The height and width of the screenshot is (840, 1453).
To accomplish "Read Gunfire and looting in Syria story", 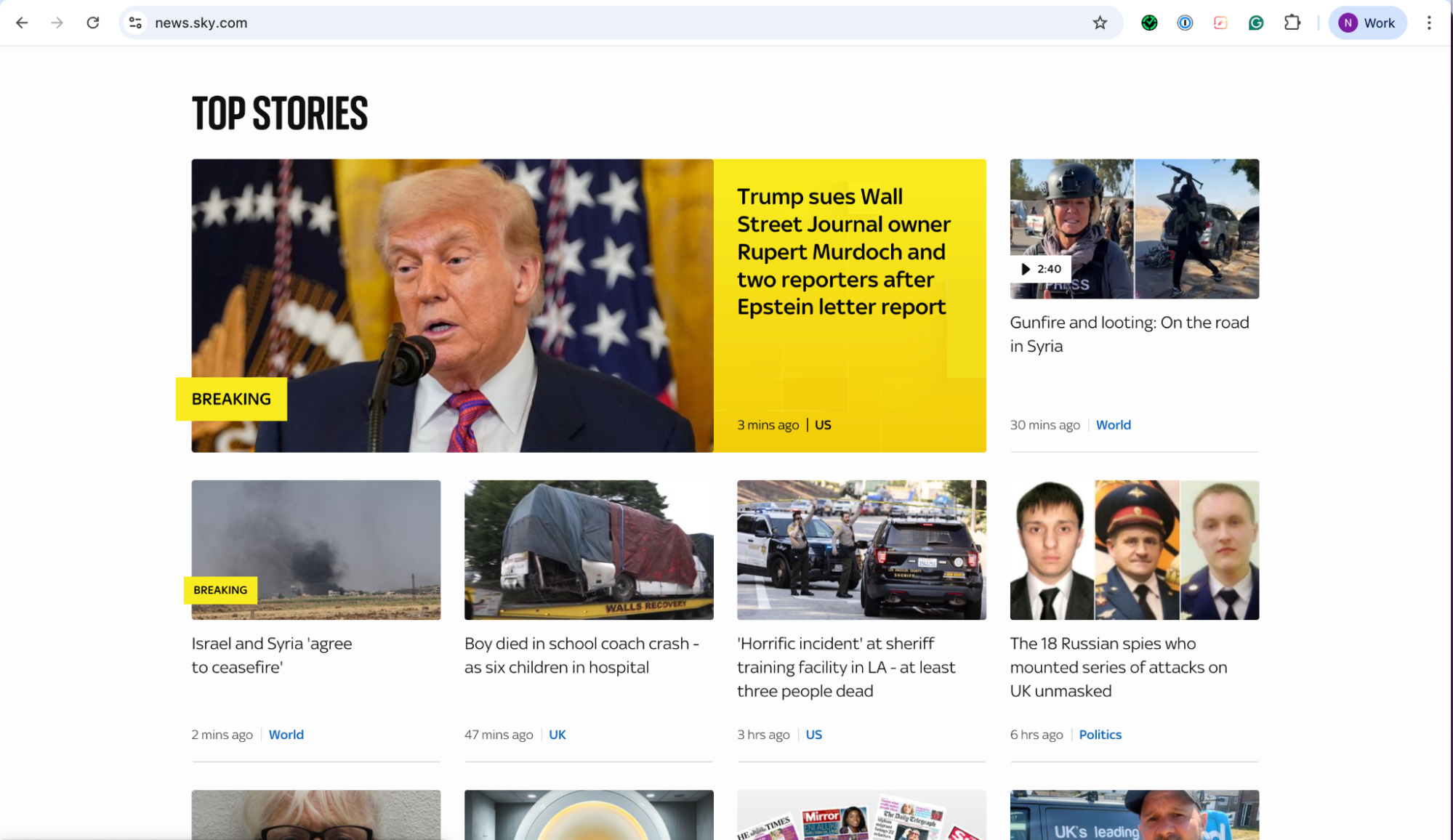I will [1130, 334].
